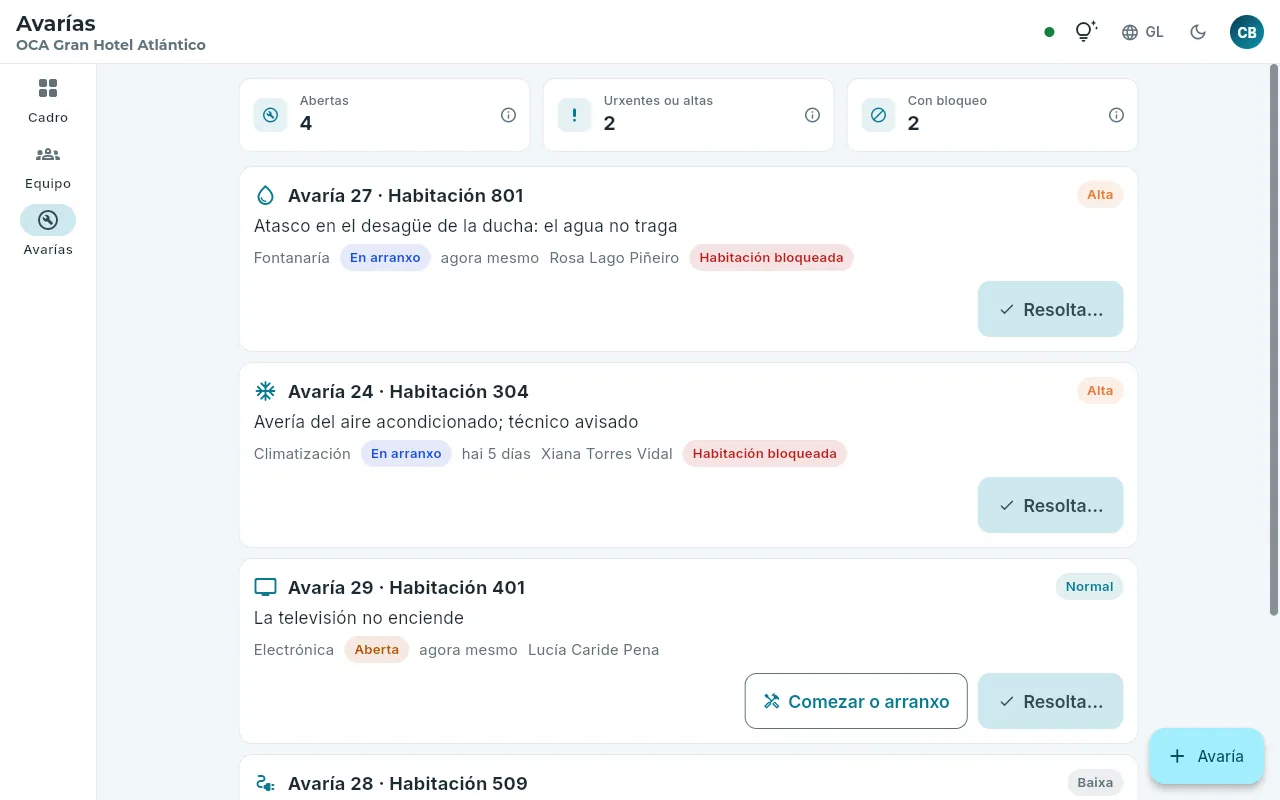
Task: Click the Aberta status chip of Avaría 29
Action: [377, 649]
